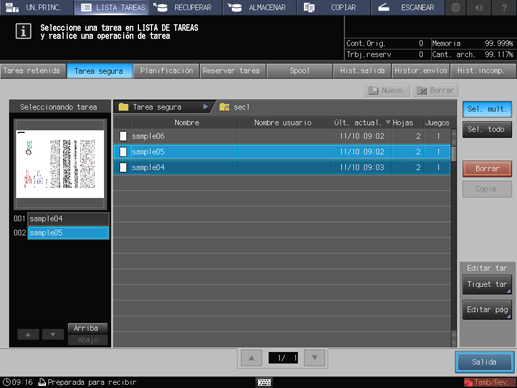Click the 11/10 09:03 timestamp cell
The height and width of the screenshot is (388, 517).
click(x=362, y=167)
